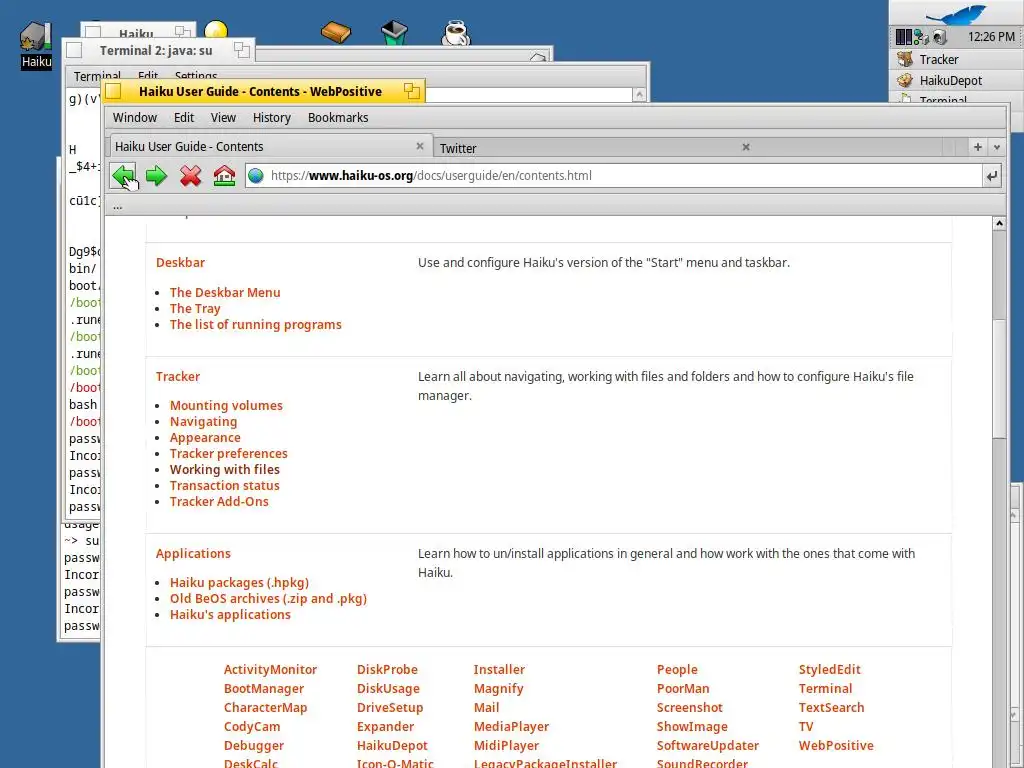1024x768 pixels.
Task: Open the Transaction status link
Action: coord(225,485)
